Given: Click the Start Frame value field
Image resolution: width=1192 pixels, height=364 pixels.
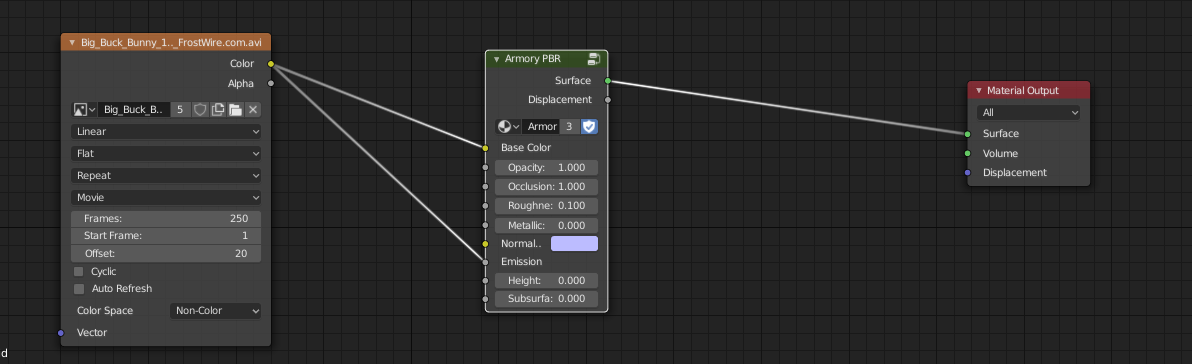Looking at the screenshot, I should (166, 236).
